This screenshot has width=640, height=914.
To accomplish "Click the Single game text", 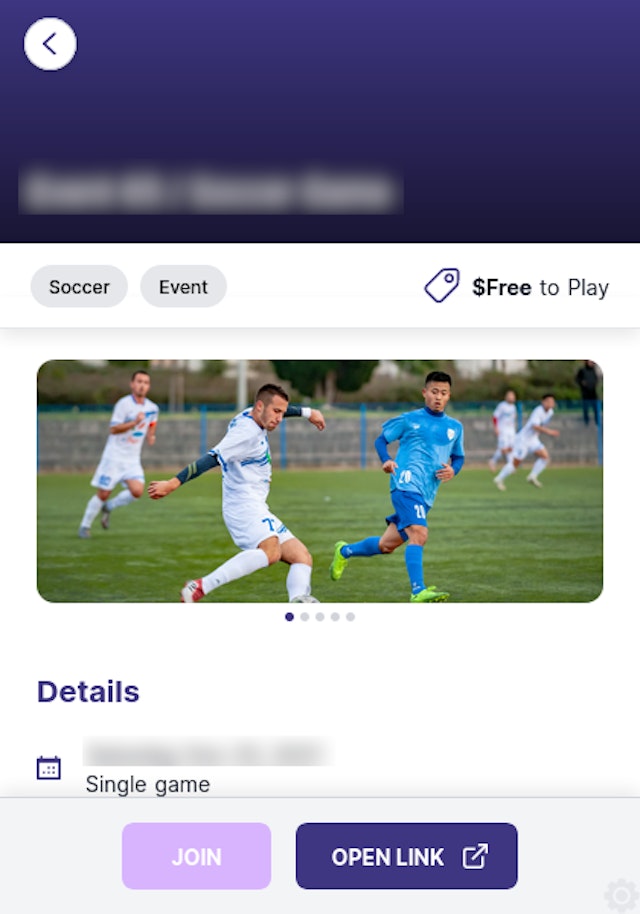I will click(147, 785).
